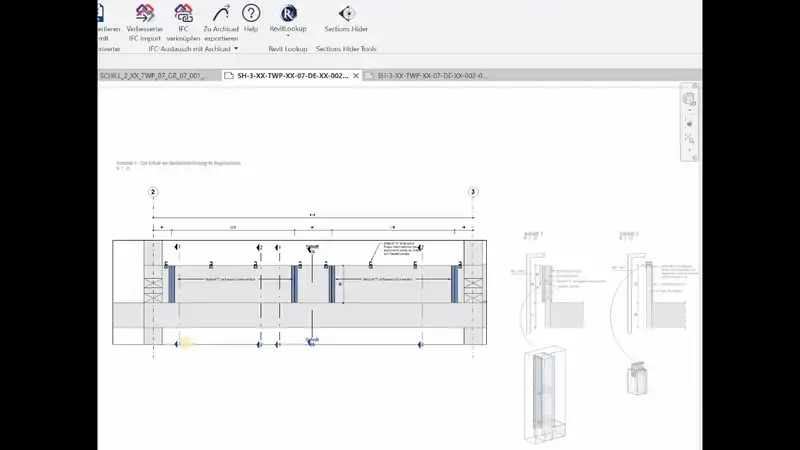Click the Schnitt 2 detail title text
Viewport: 800px width, 450px height.
tap(629, 234)
